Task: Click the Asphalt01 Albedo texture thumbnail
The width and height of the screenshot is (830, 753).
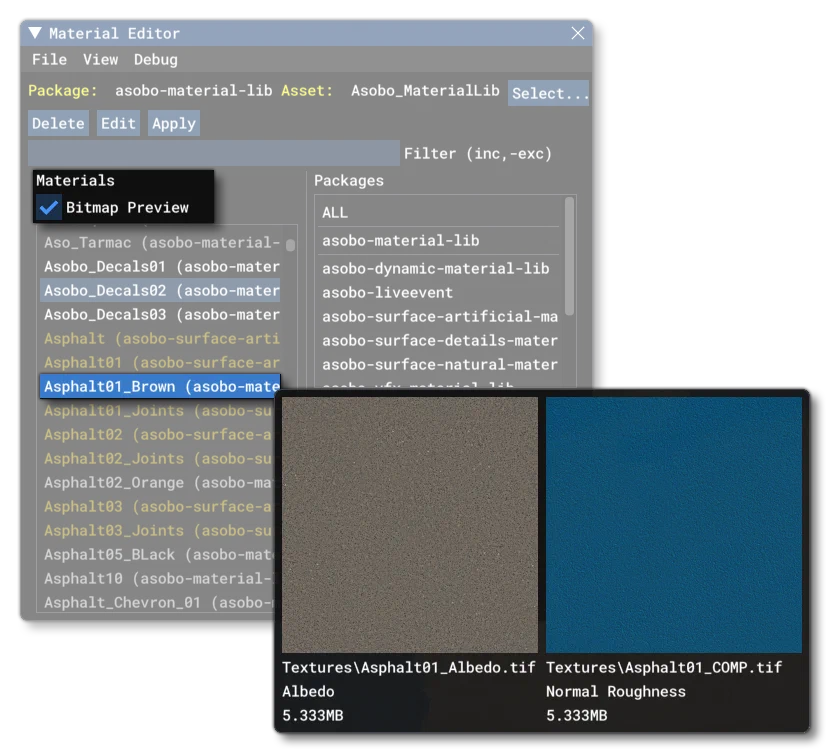Action: point(410,524)
